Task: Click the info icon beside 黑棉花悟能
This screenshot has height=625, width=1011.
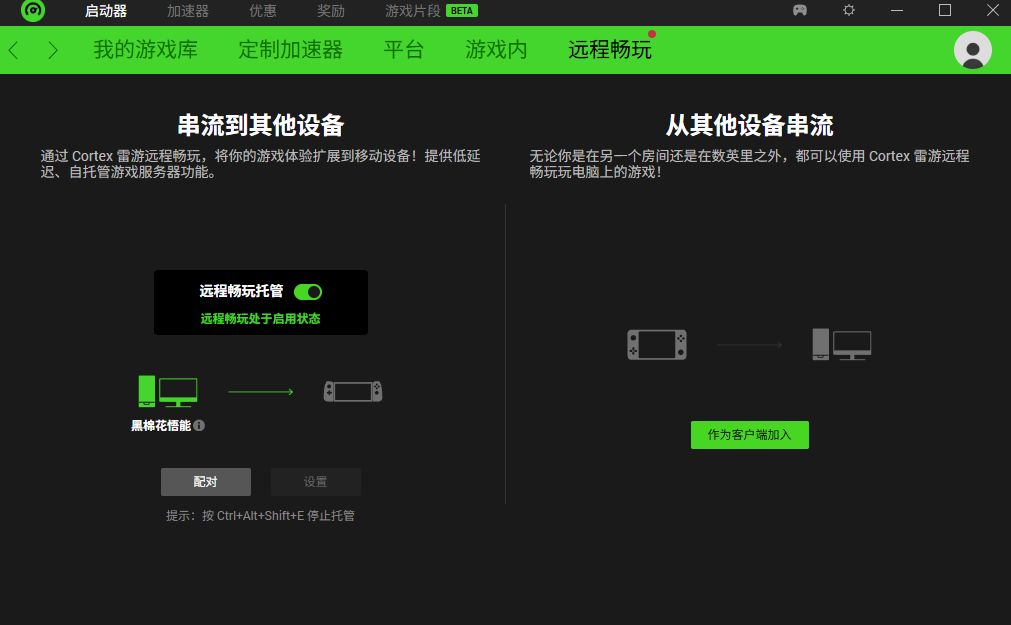Action: pos(199,426)
